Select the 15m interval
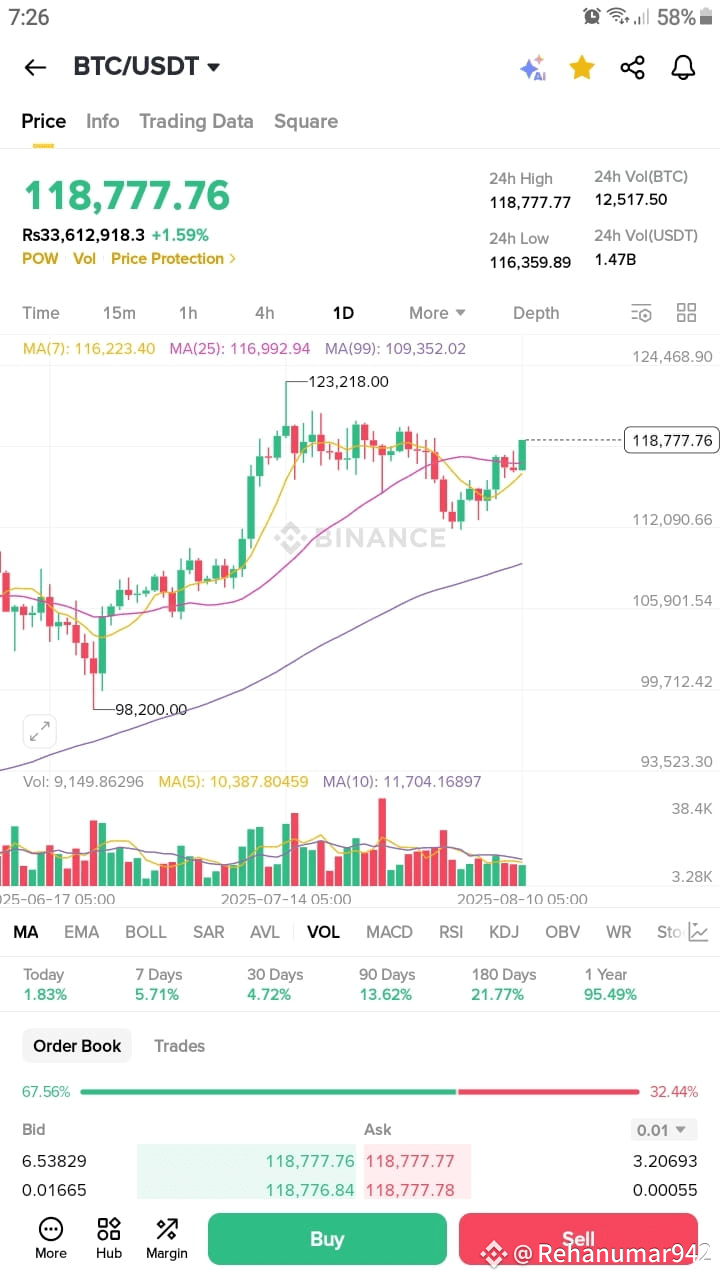The height and width of the screenshot is (1280, 720). [119, 313]
